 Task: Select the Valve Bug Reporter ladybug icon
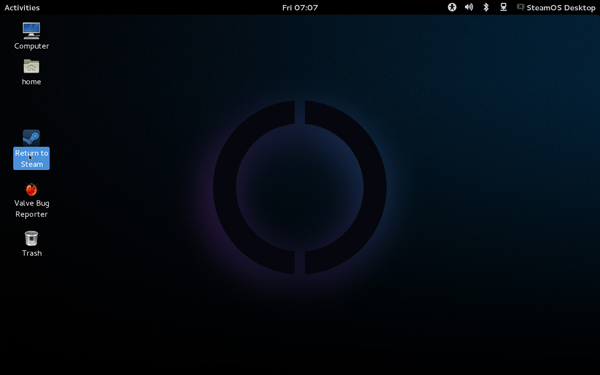click(31, 189)
